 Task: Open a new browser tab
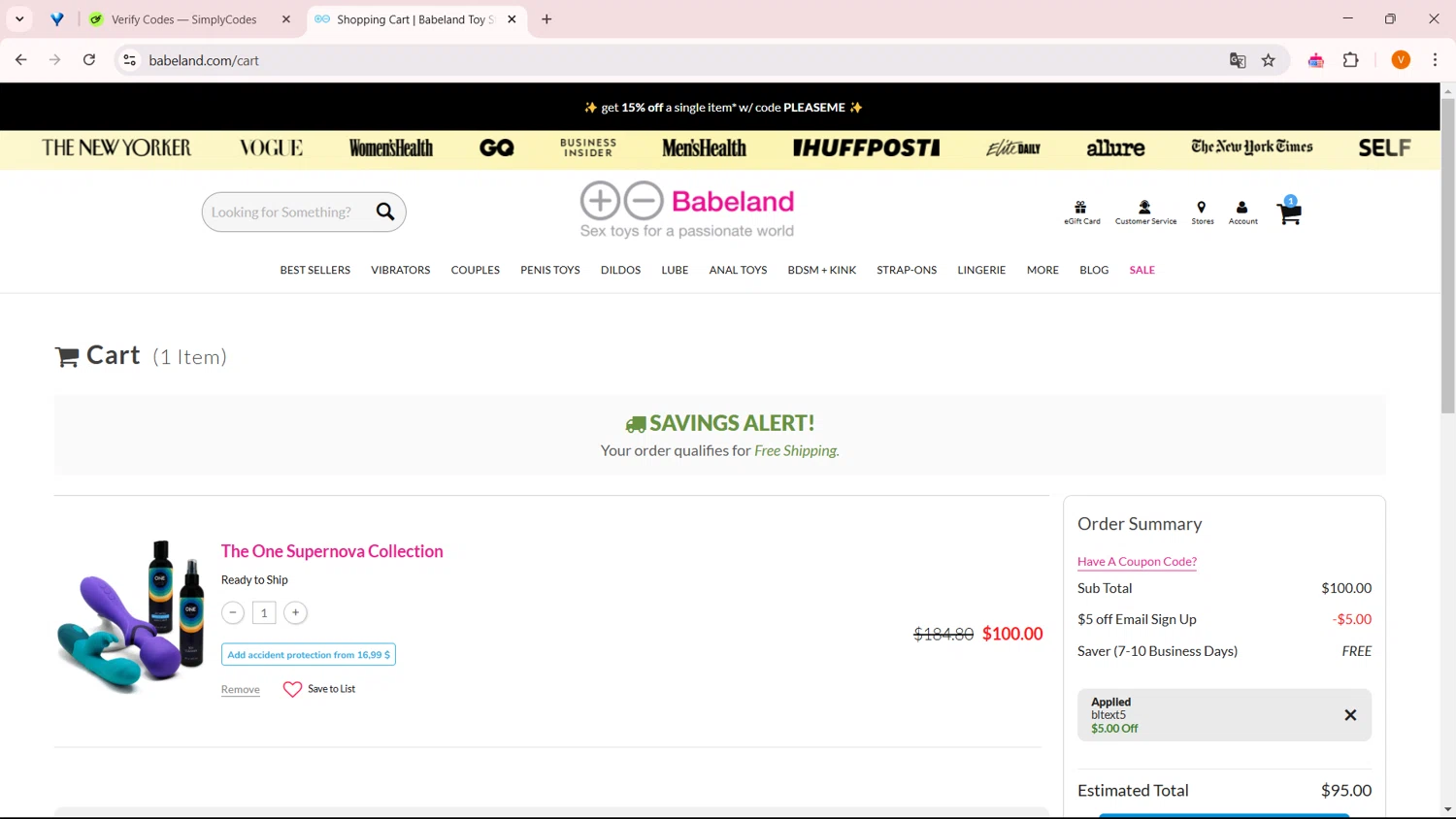coord(546,19)
